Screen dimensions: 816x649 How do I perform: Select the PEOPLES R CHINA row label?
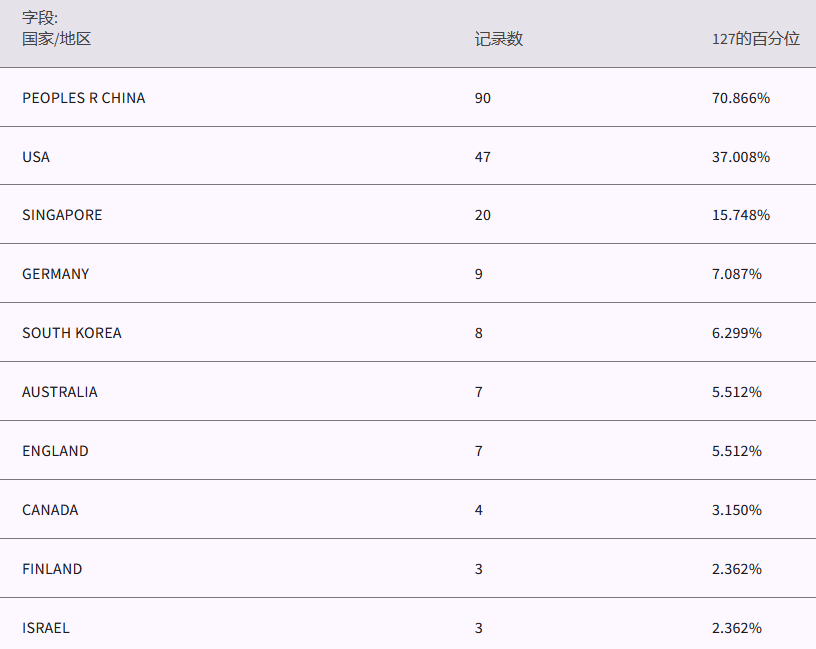click(x=84, y=98)
